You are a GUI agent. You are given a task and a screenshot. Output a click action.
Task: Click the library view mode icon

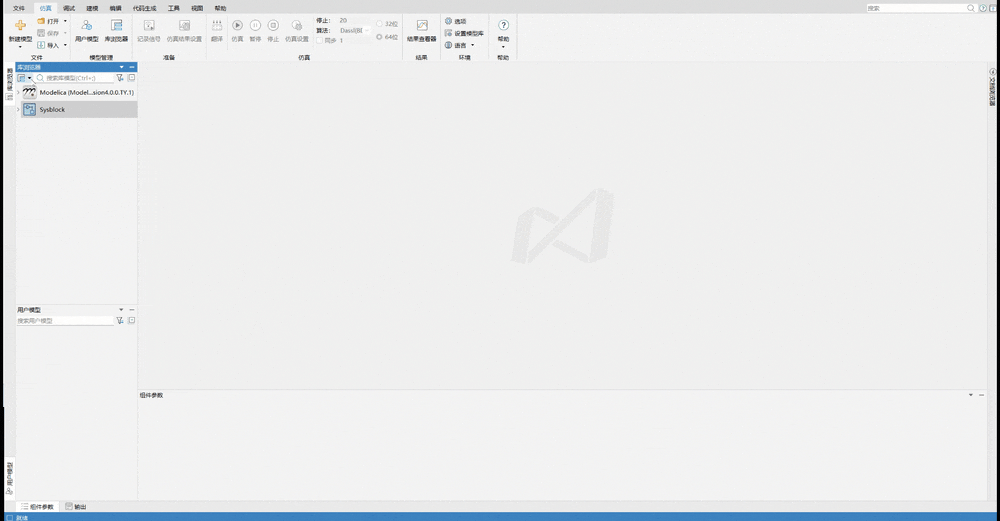(x=21, y=78)
